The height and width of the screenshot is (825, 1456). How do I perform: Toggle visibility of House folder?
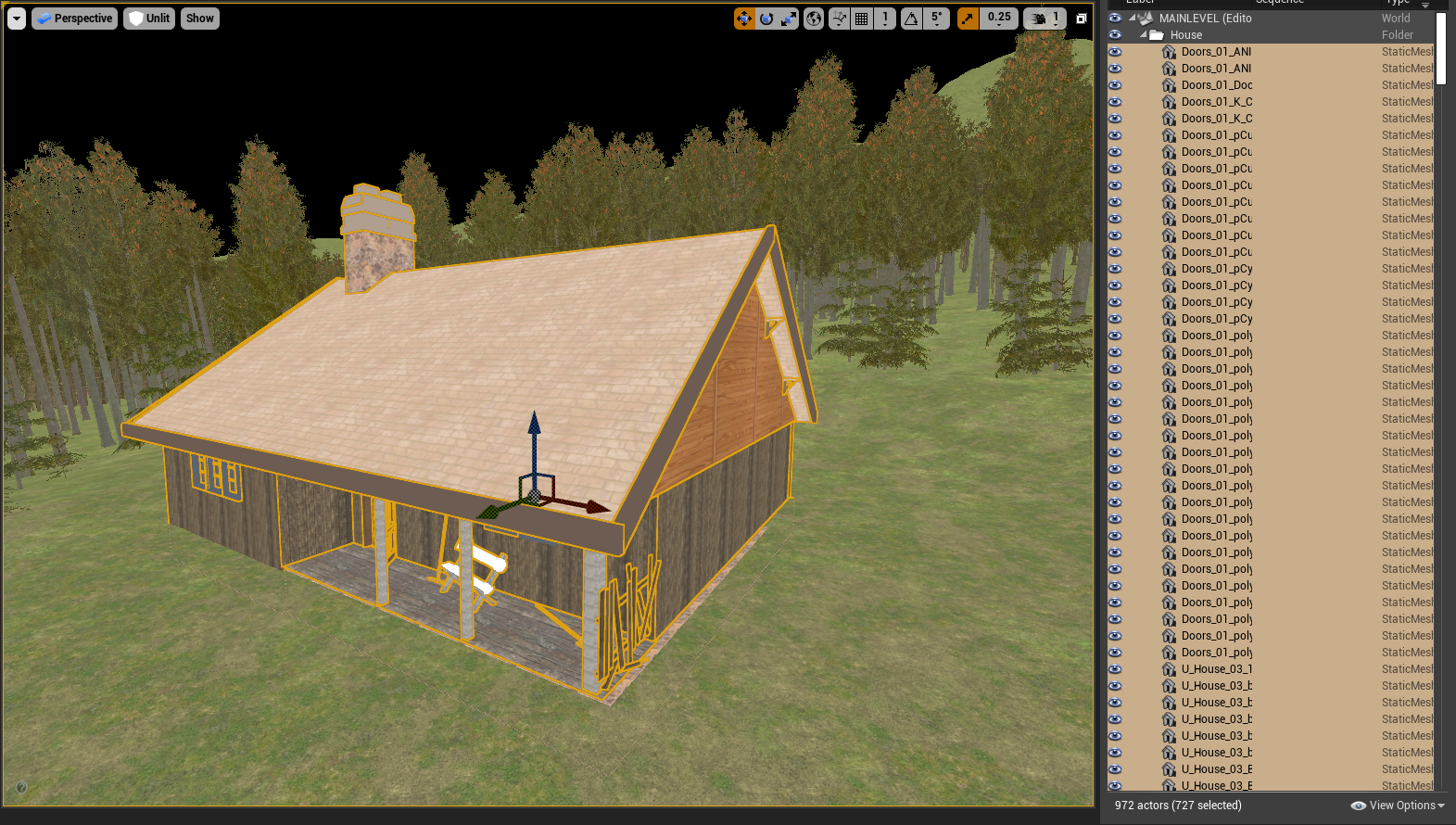point(1115,35)
